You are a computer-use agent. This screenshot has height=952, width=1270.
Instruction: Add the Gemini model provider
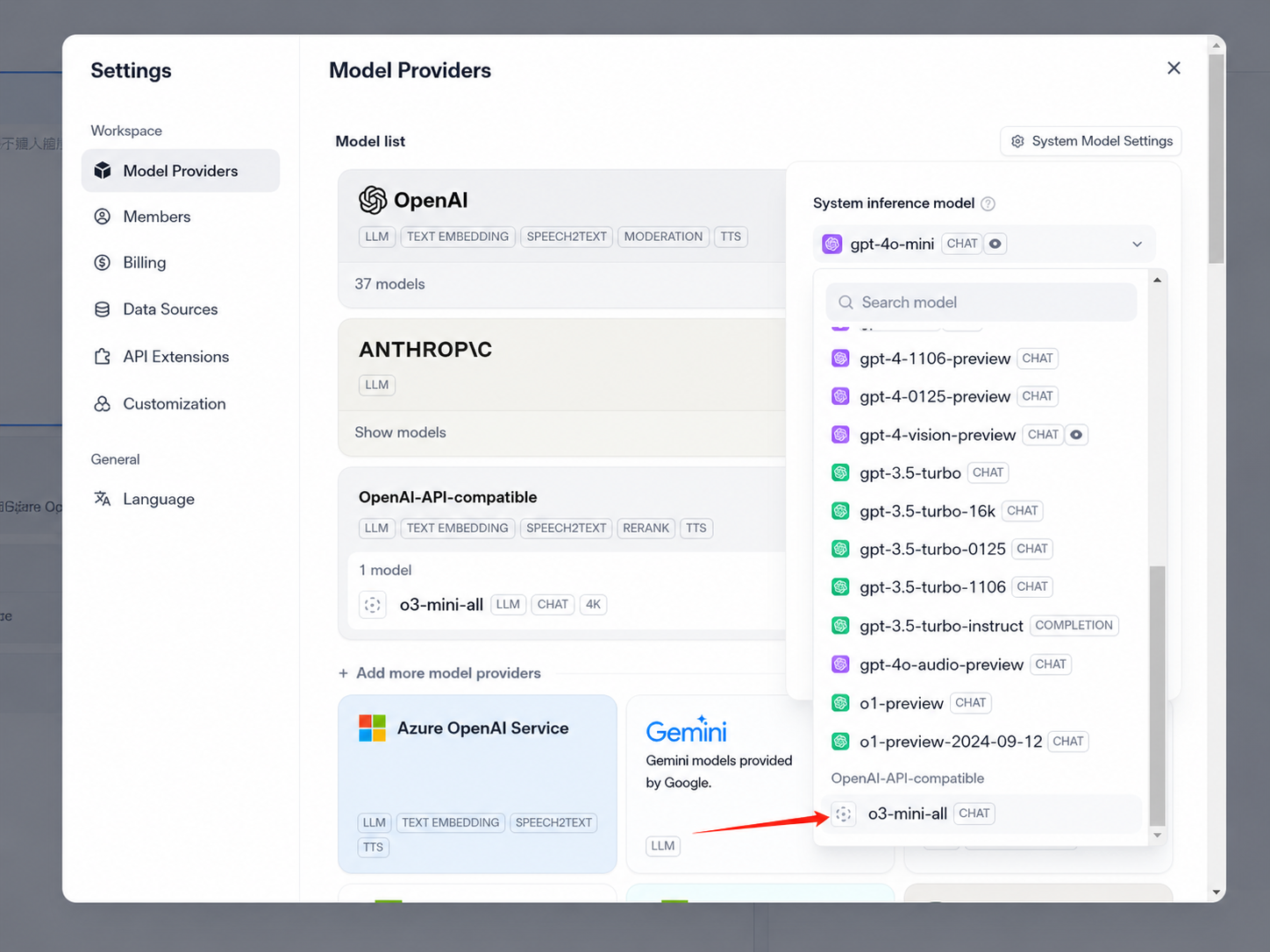(x=760, y=784)
